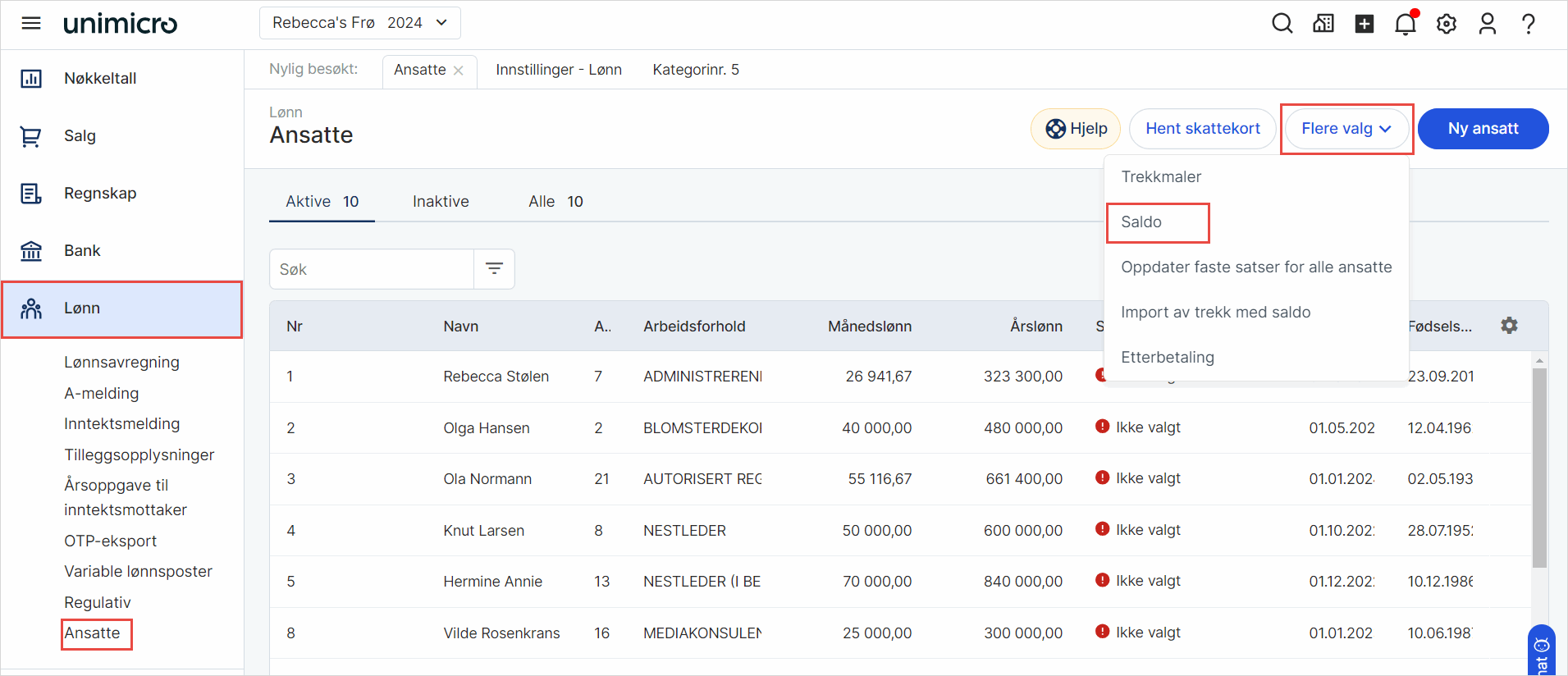Screen dimensions: 1568x676
Task: Click the plus quick-create icon
Action: click(x=1365, y=24)
